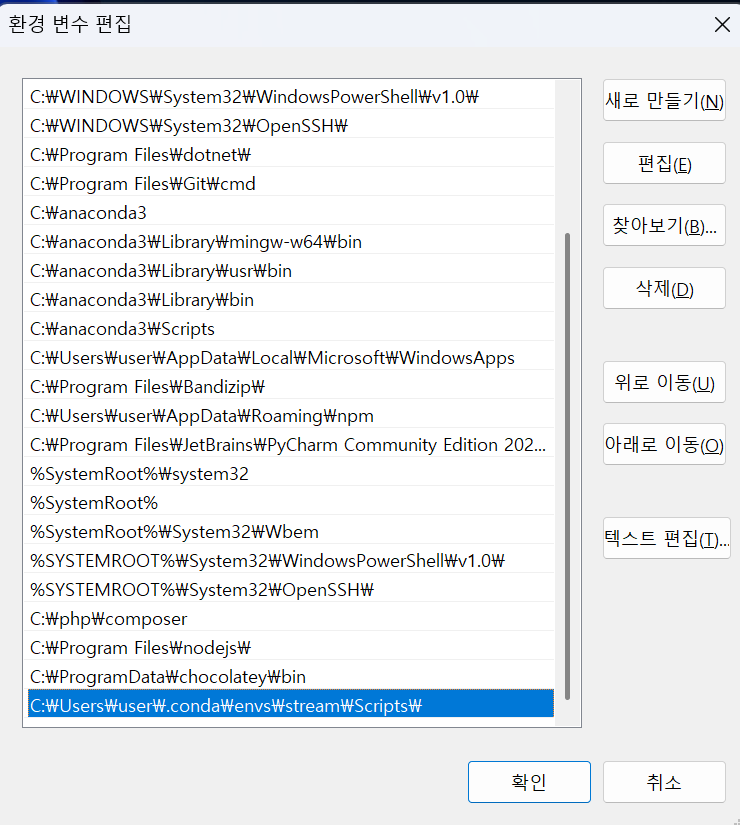Select the C:\anaconda3\Scripts entry
The image size is (740, 825).
click(291, 329)
